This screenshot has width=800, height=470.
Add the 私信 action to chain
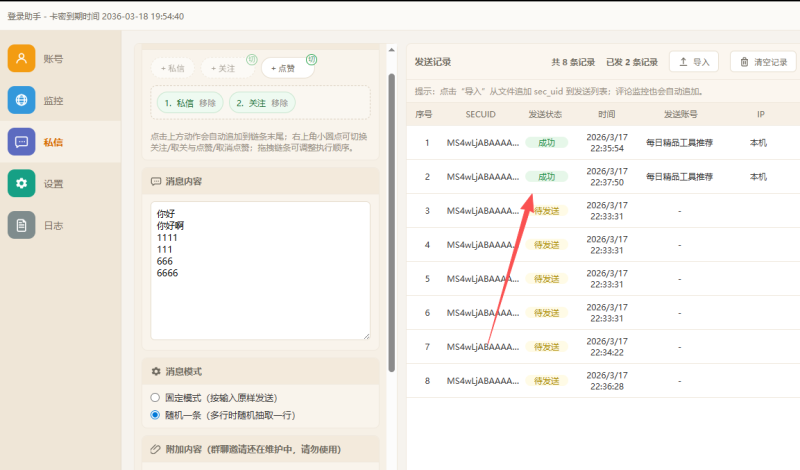[172, 68]
